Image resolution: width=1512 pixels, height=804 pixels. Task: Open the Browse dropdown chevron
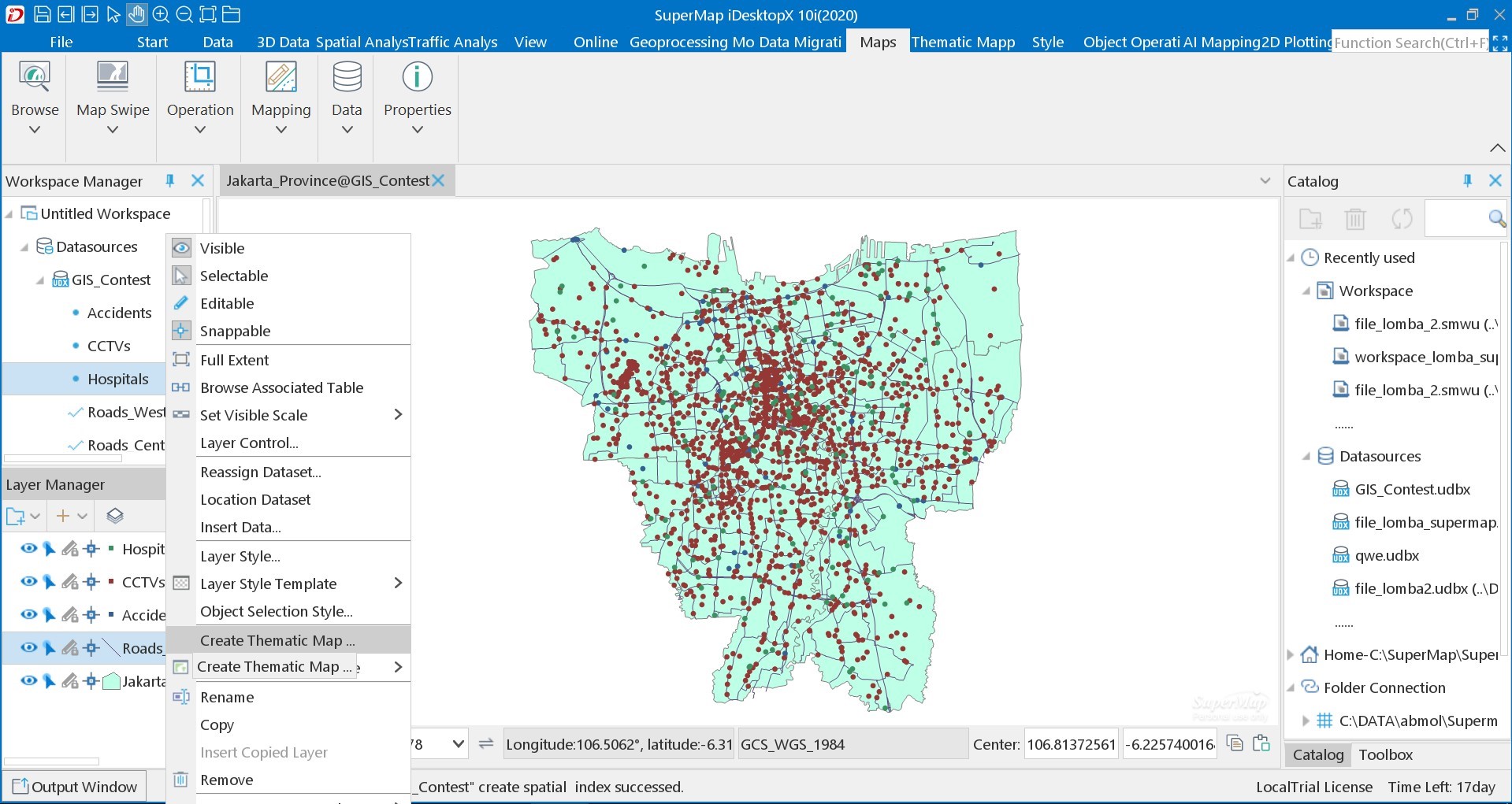(x=35, y=130)
